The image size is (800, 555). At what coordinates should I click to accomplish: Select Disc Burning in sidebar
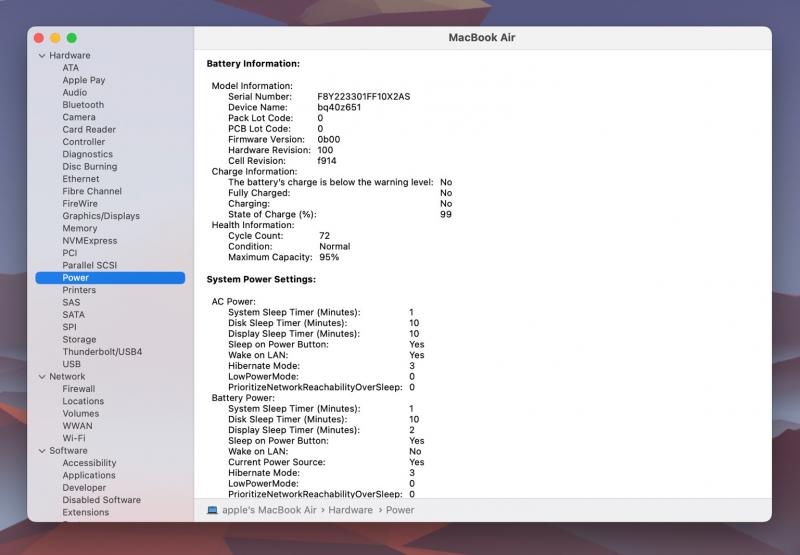tap(90, 166)
